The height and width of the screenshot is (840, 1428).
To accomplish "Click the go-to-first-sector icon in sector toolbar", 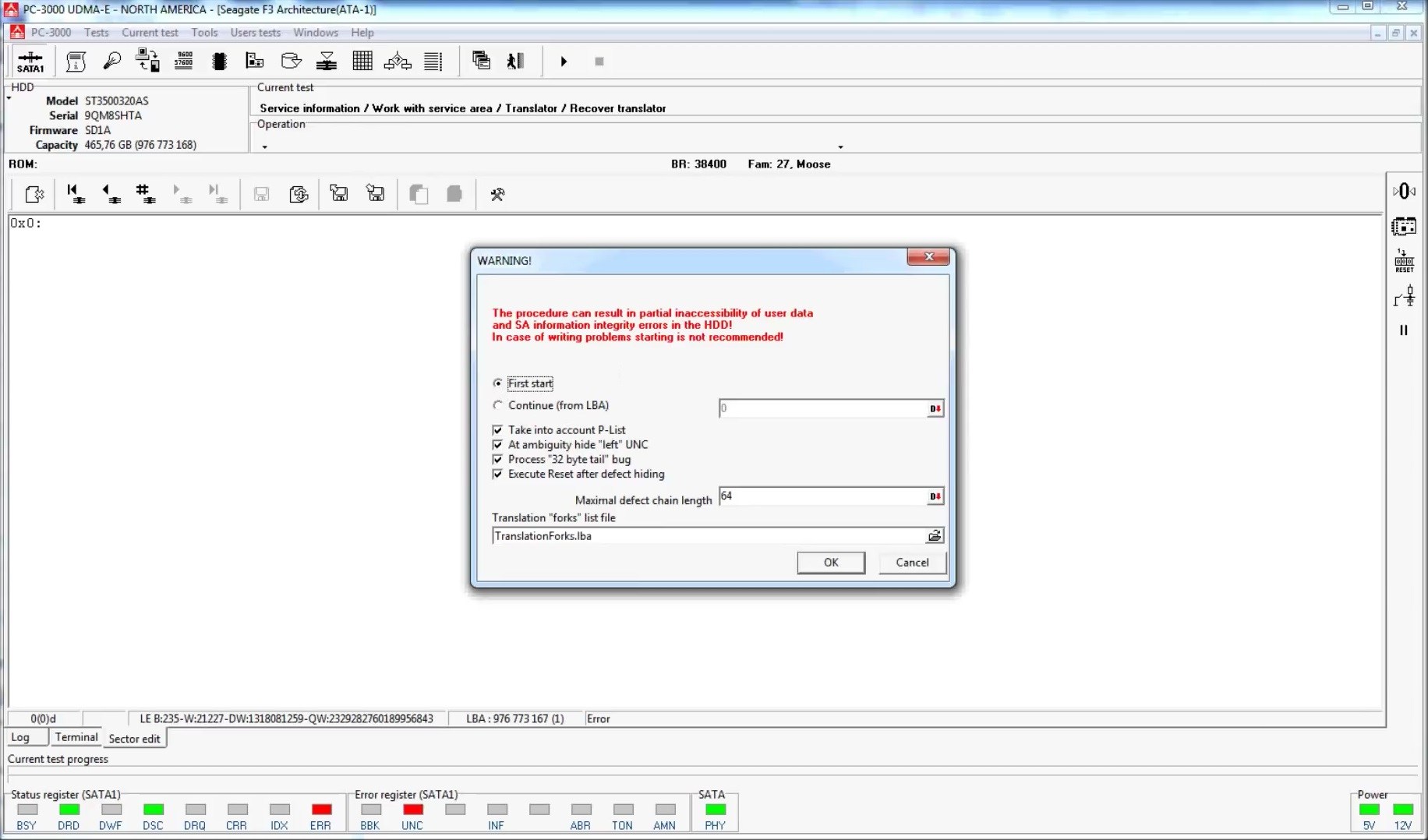I will pyautogui.click(x=76, y=194).
